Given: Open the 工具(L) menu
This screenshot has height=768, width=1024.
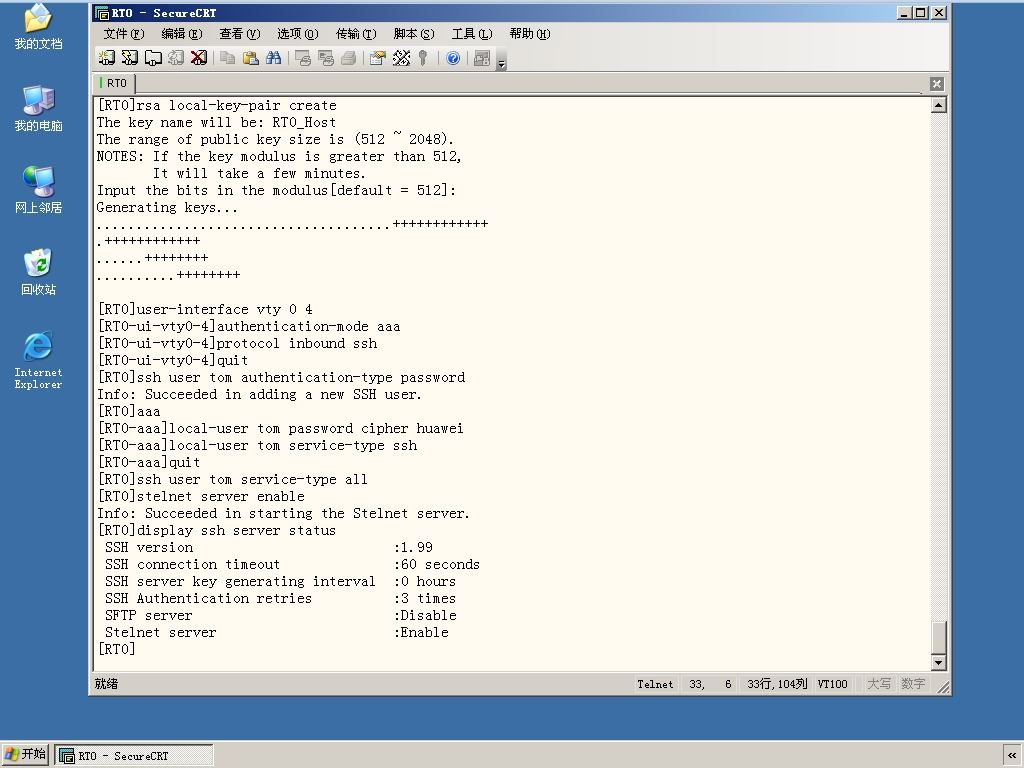Looking at the screenshot, I should 472,33.
